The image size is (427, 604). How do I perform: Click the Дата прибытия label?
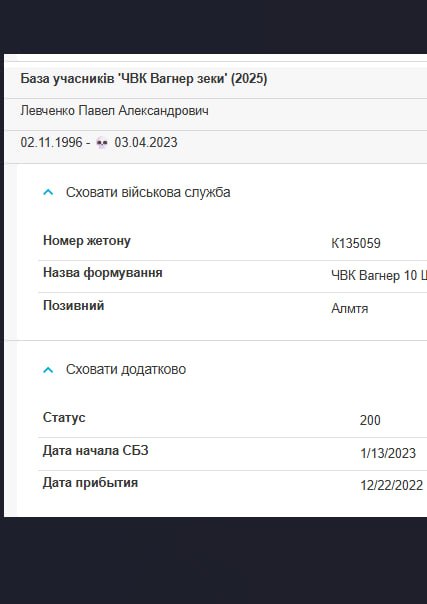[x=90, y=483]
